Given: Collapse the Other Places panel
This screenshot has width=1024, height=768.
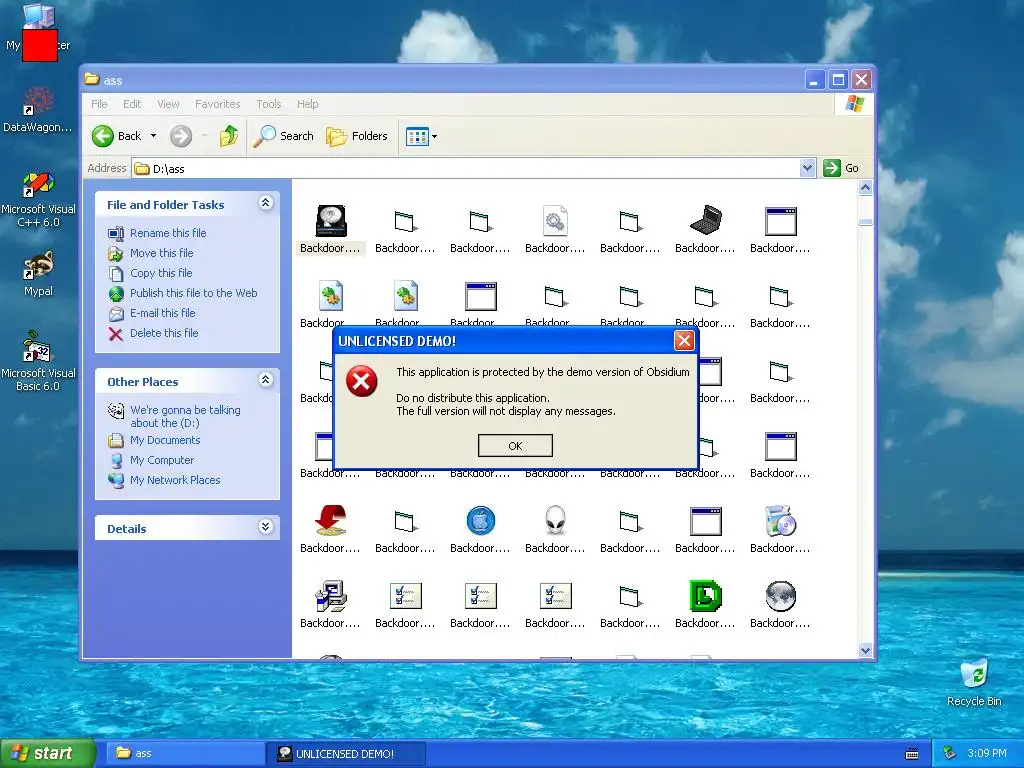Looking at the screenshot, I should tap(265, 380).
